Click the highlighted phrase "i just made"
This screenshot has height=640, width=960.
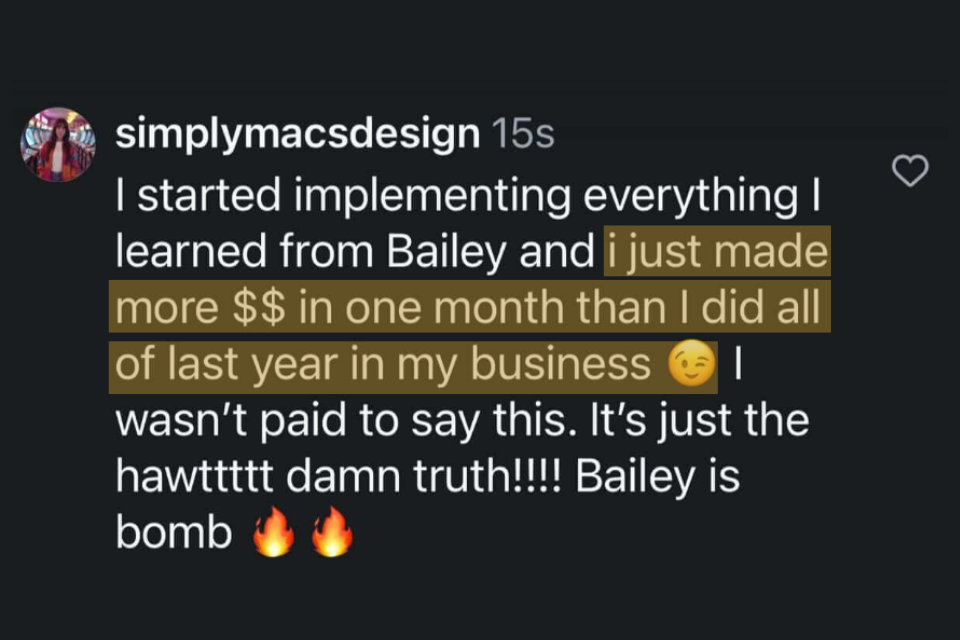(x=717, y=254)
